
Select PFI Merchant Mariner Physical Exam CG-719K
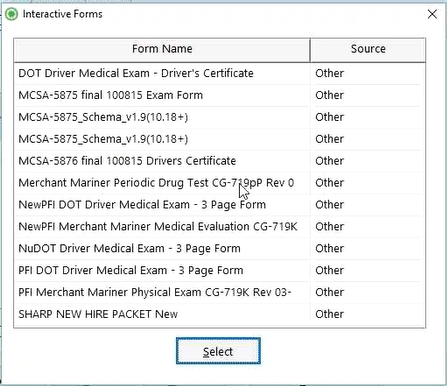click(x=155, y=292)
